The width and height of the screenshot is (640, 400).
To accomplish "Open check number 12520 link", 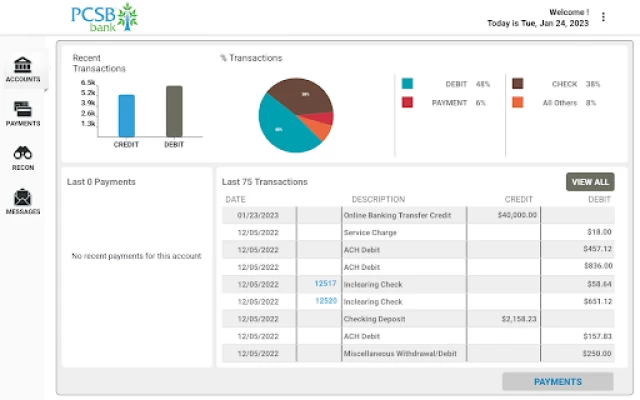I will click(x=325, y=301).
